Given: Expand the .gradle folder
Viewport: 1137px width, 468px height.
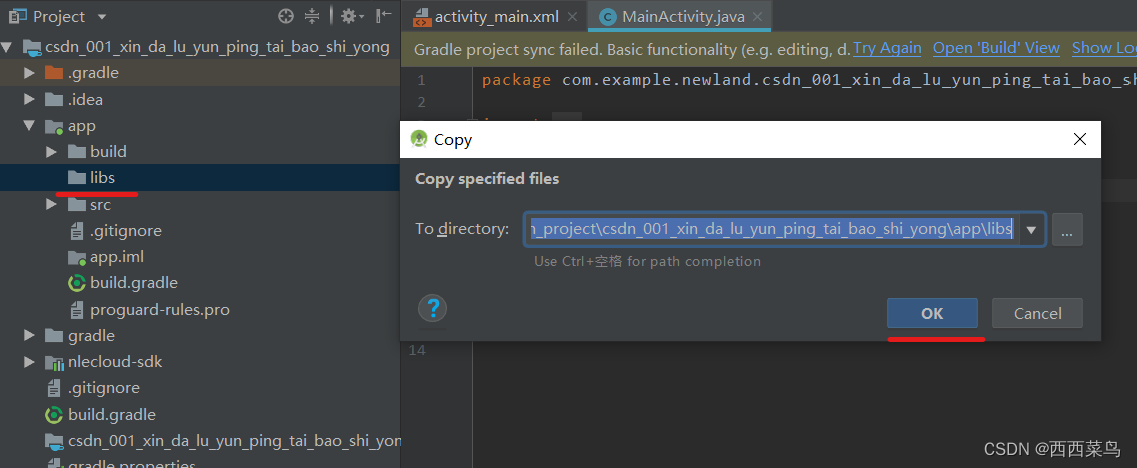Looking at the screenshot, I should coord(29,73).
